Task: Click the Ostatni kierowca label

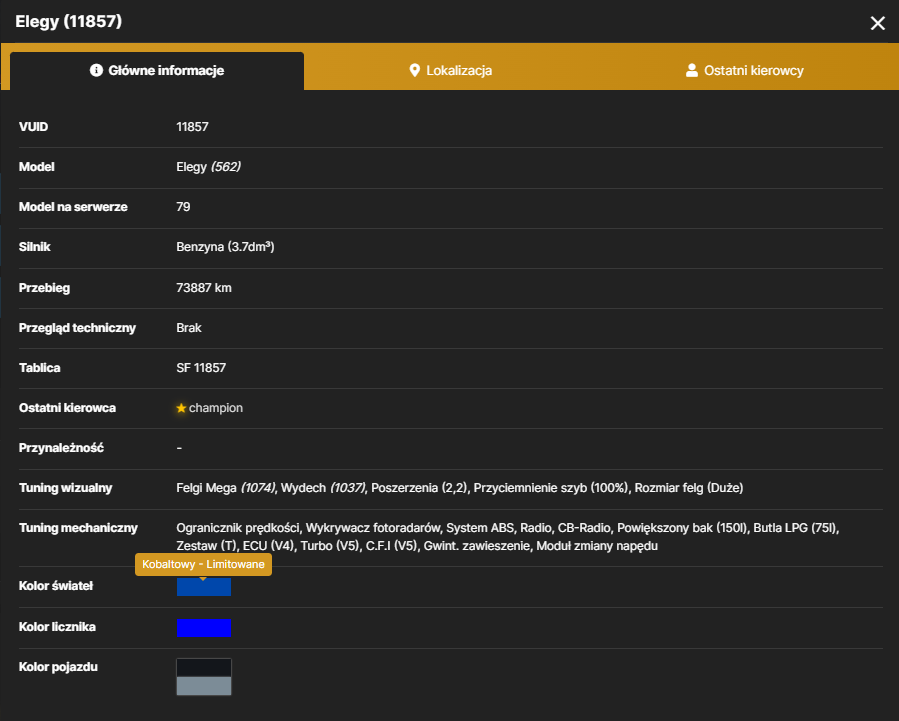Action: tap(67, 408)
